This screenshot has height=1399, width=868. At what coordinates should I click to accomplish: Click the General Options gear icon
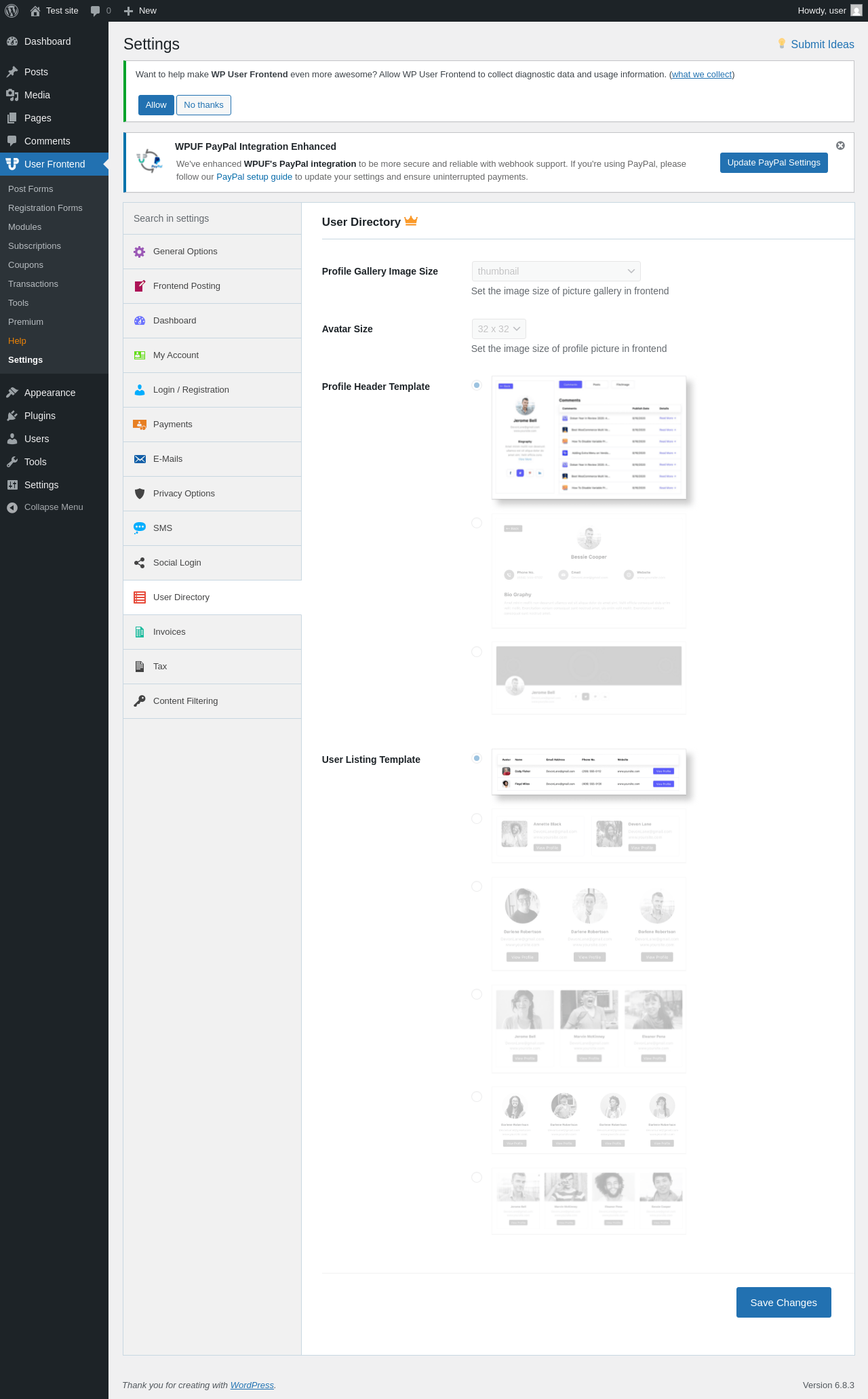(x=140, y=252)
